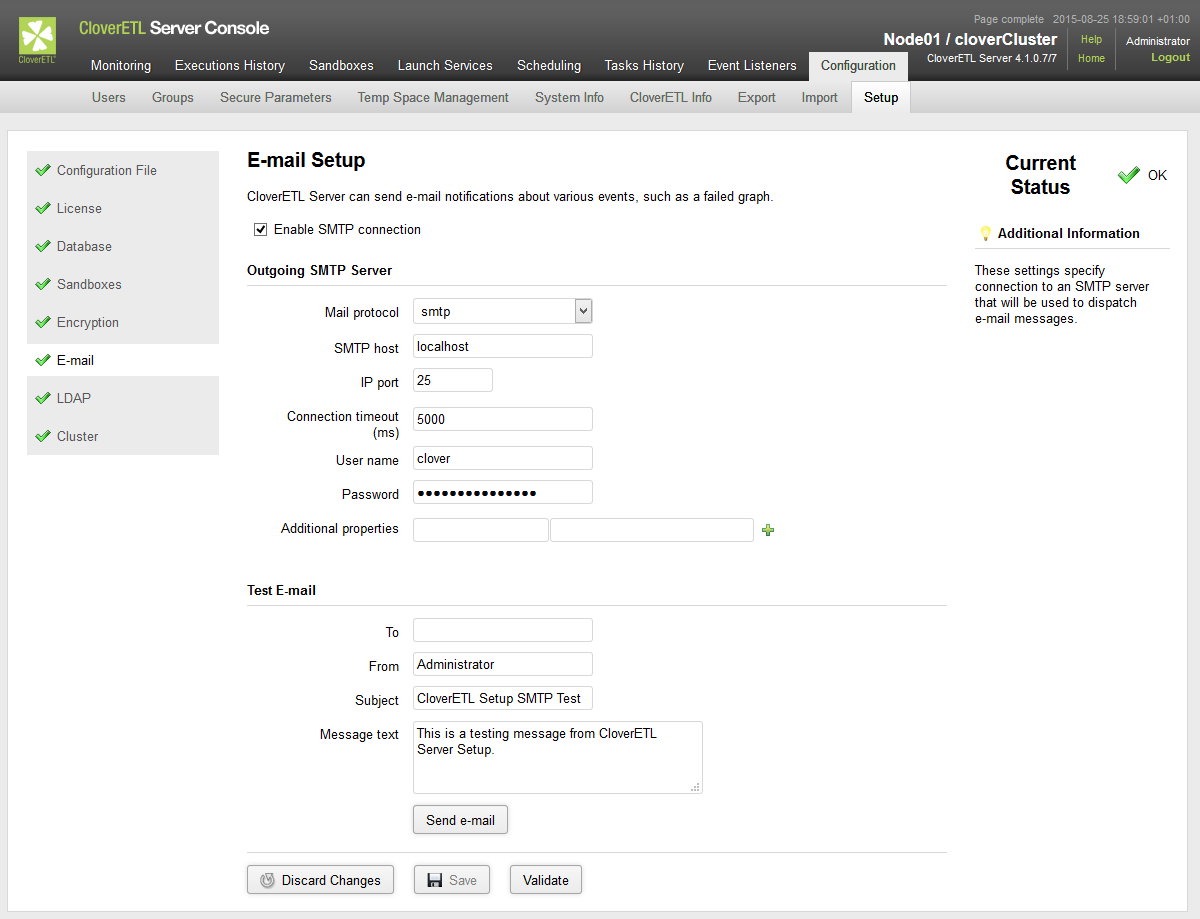
Task: Click Node01 / cloverCluster heading
Action: (970, 39)
